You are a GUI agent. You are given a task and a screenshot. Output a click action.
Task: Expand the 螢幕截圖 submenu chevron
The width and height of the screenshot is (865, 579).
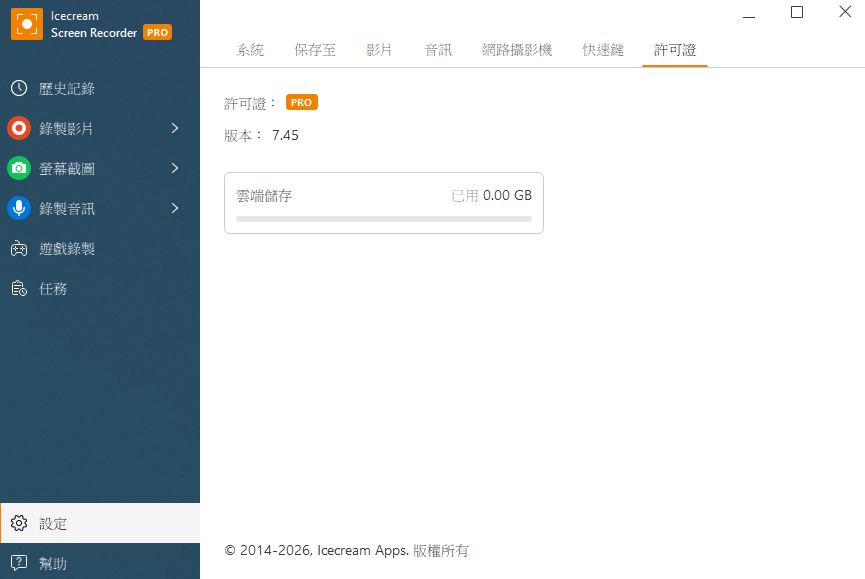[175, 168]
